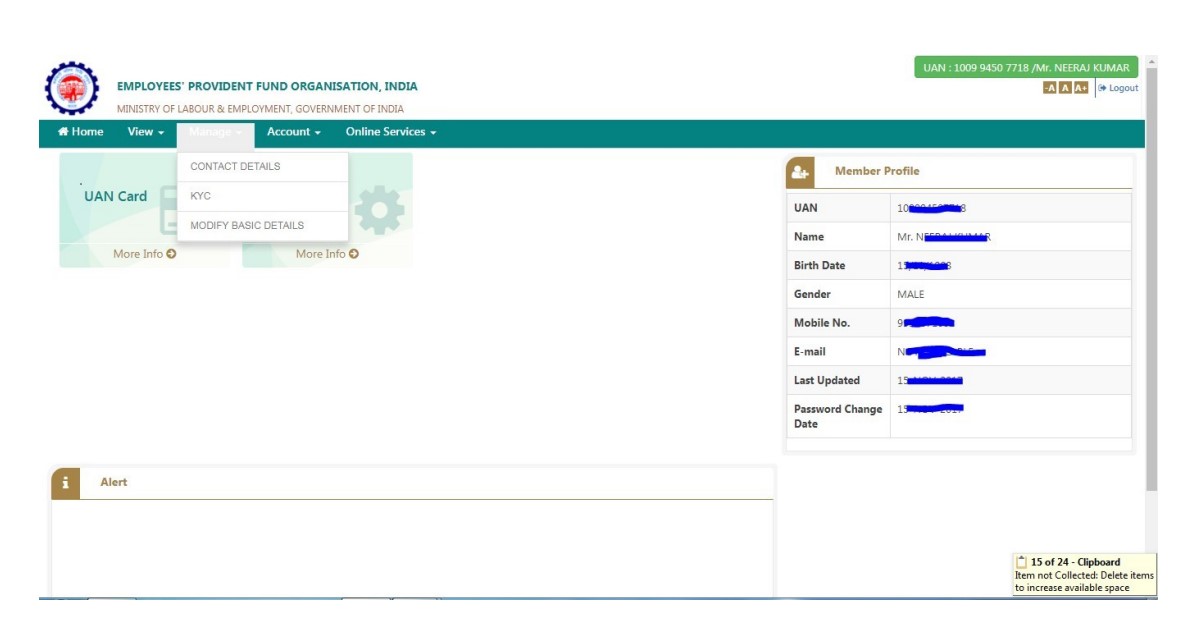This screenshot has height=619, width=1177.
Task: Click the gear icon on the card
Action: click(x=380, y=211)
